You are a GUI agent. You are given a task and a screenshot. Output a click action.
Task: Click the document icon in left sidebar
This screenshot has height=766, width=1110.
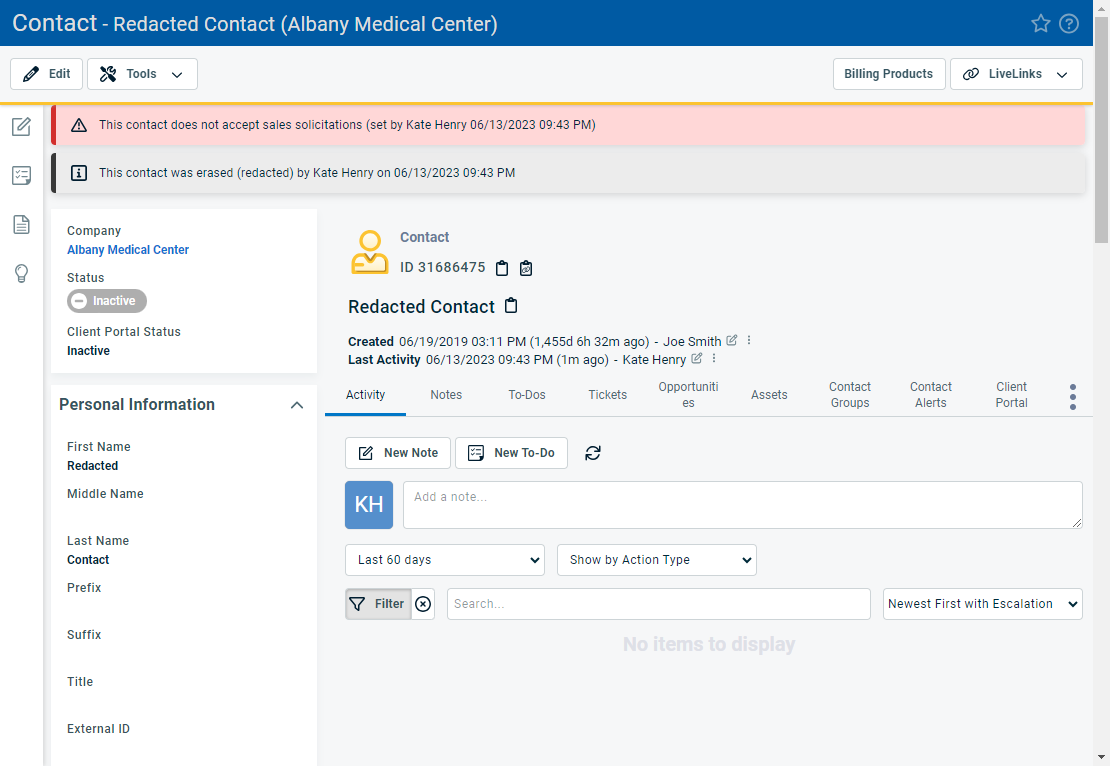click(x=21, y=224)
